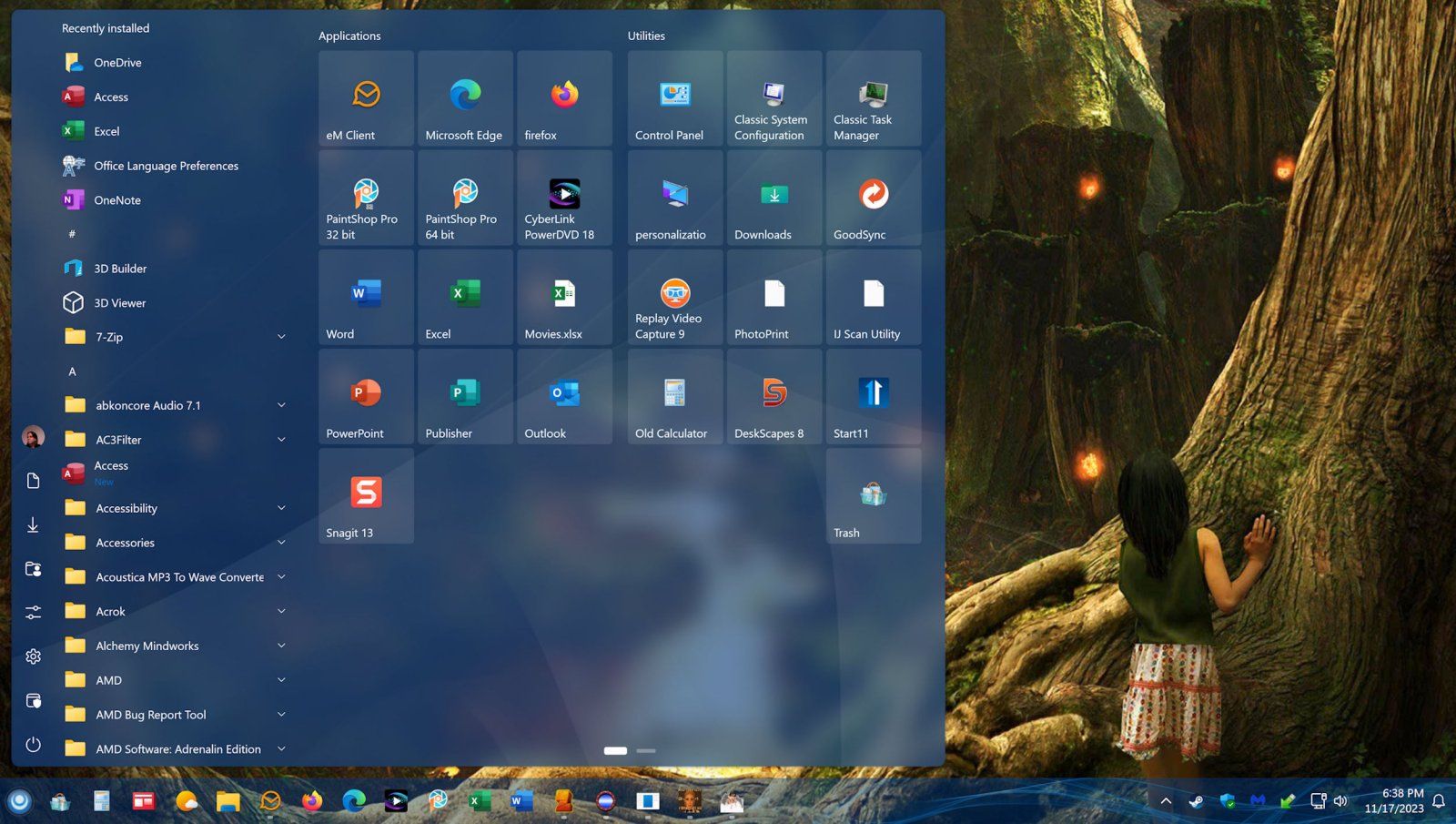Open Classic Task Manager tile
This screenshot has width=1456, height=824.
point(874,98)
